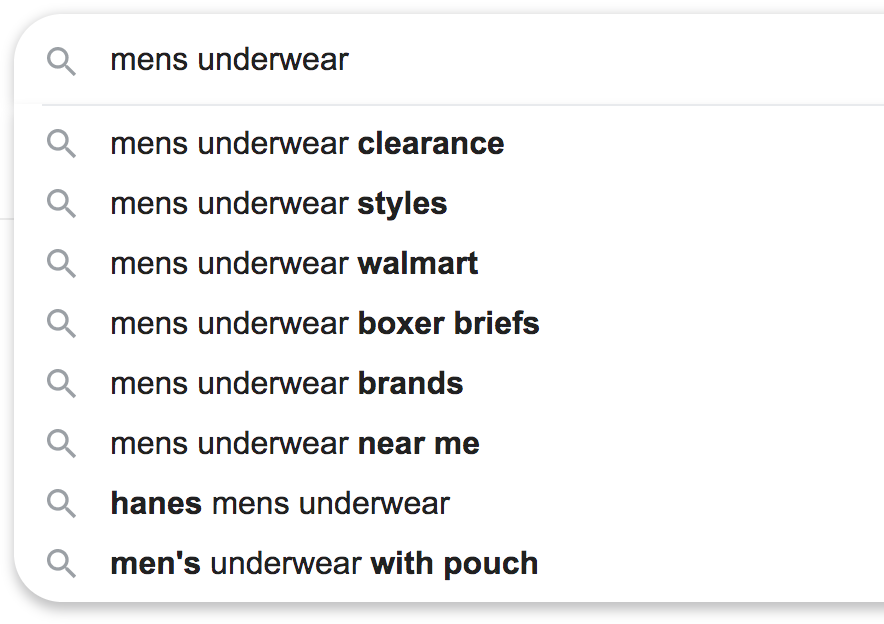Click the magnifier icon next to 'mens underwear brands'
This screenshot has height=624, width=884.
point(61,384)
